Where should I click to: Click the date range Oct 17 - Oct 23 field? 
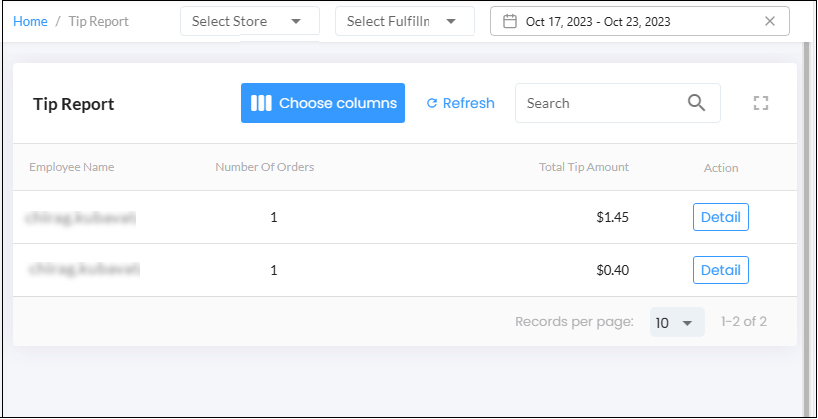tap(640, 21)
